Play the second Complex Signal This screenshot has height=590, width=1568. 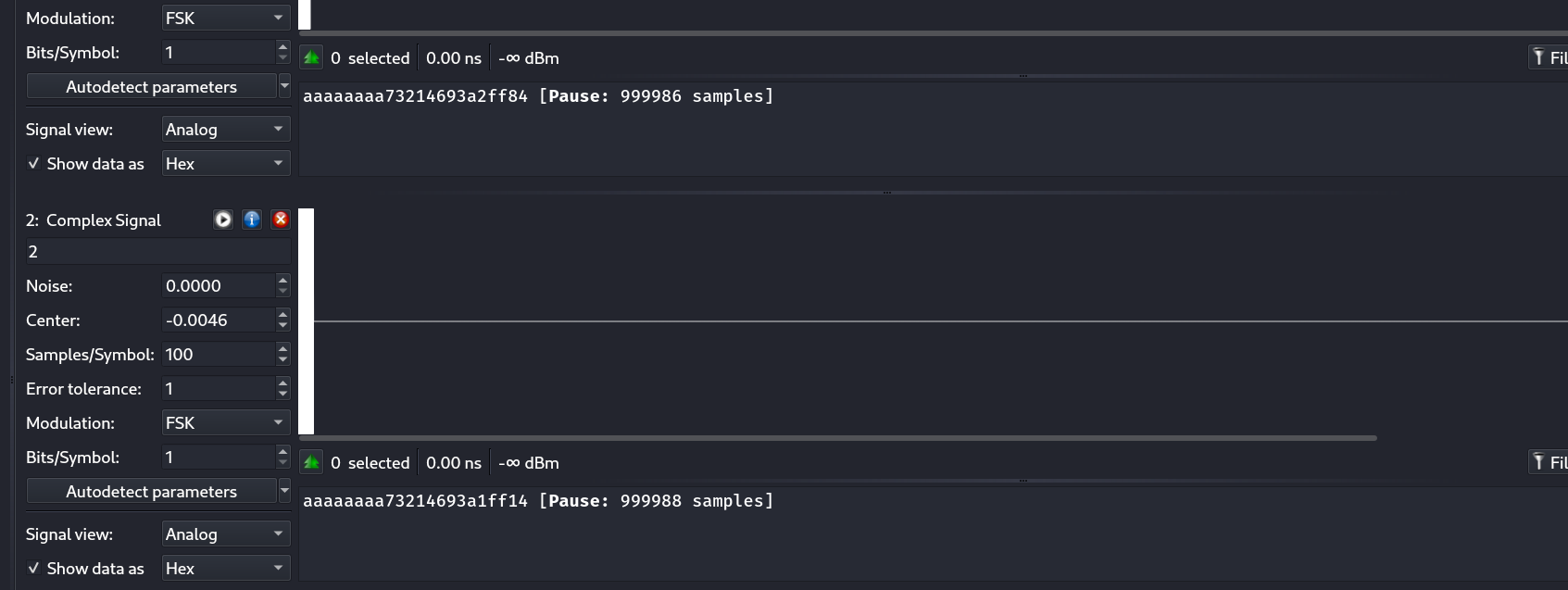223,220
